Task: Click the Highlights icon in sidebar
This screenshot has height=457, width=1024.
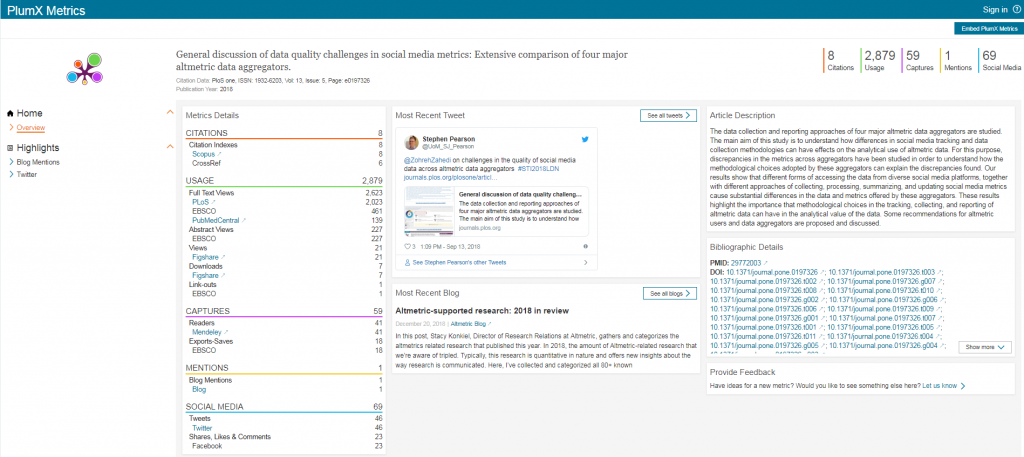Action: tap(10, 147)
